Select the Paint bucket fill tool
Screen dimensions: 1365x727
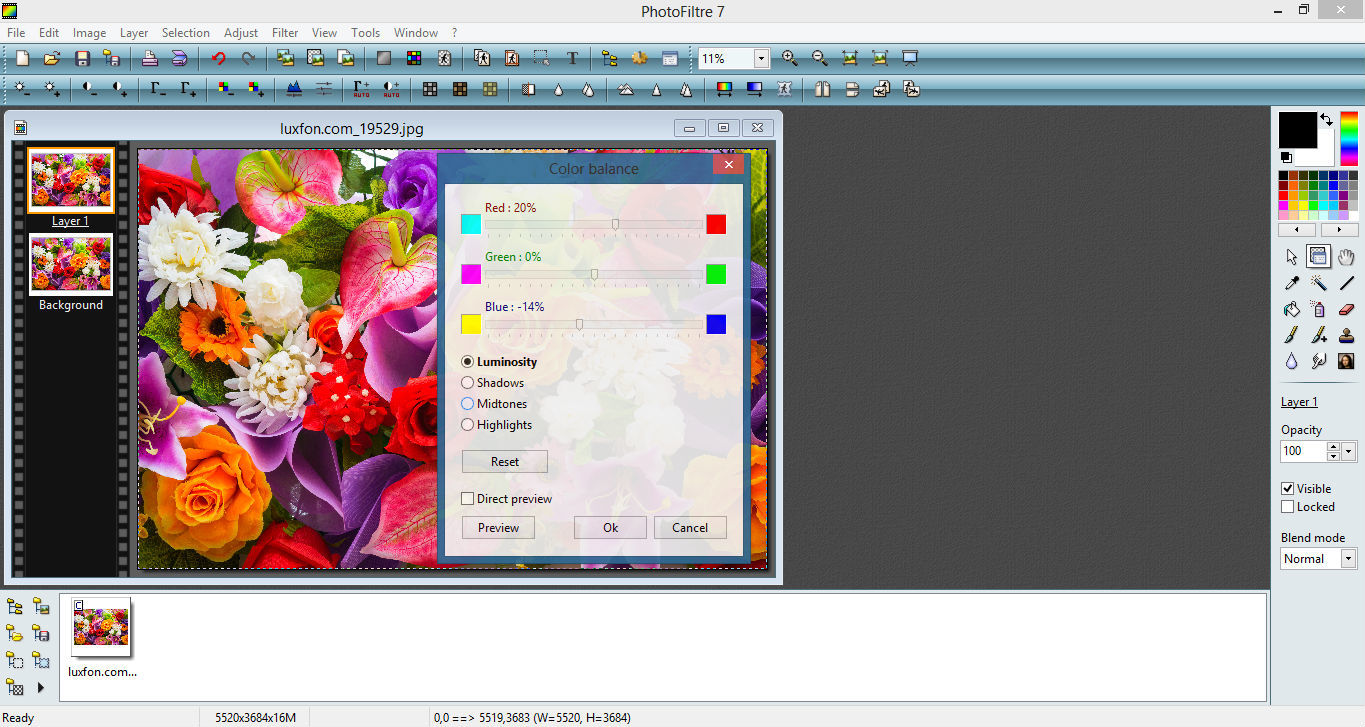[1291, 310]
